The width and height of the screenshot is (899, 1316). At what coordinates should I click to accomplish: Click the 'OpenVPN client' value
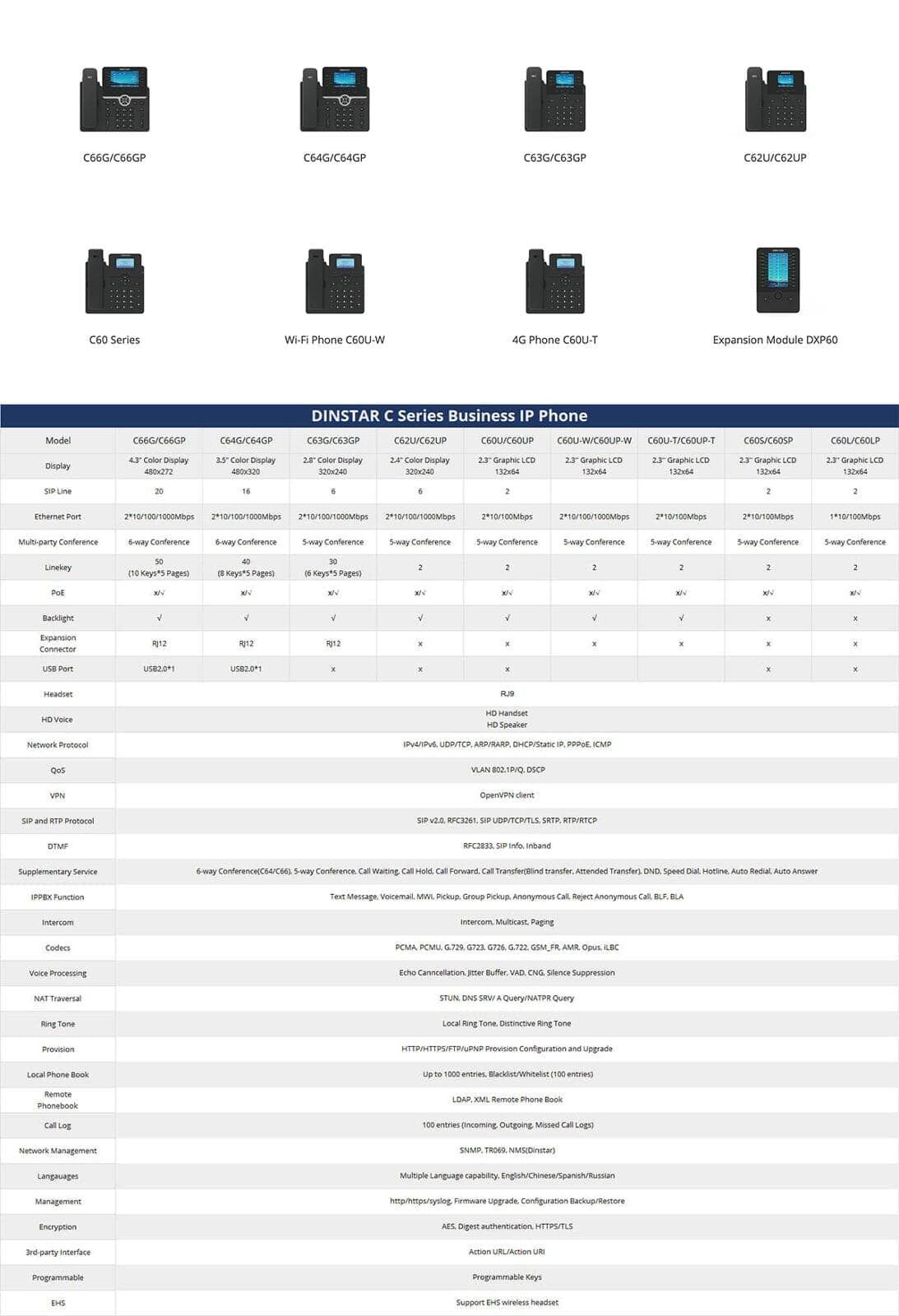click(x=507, y=795)
